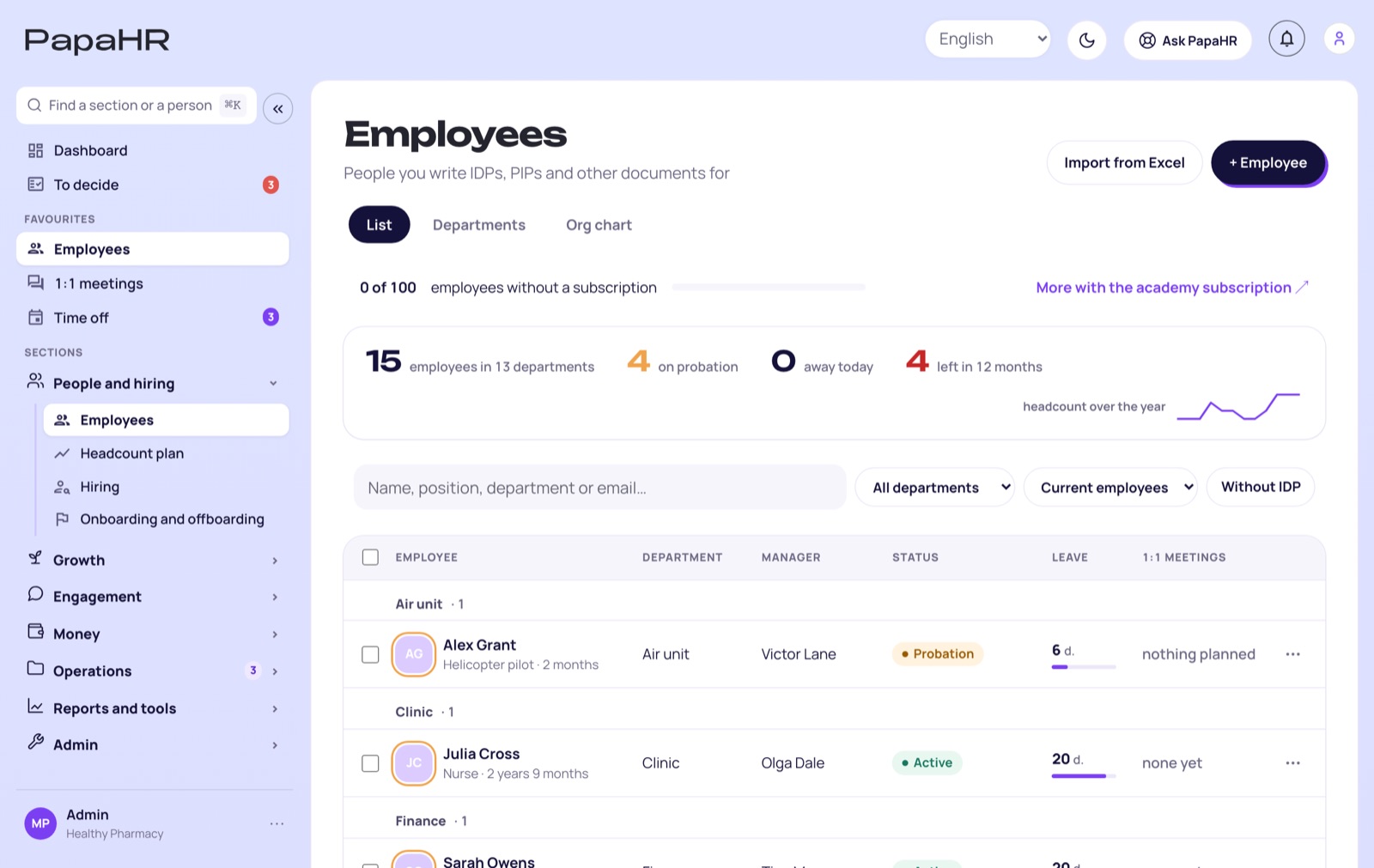Open row menu for Alex Grant
This screenshot has width=1374, height=868.
pos(1292,654)
